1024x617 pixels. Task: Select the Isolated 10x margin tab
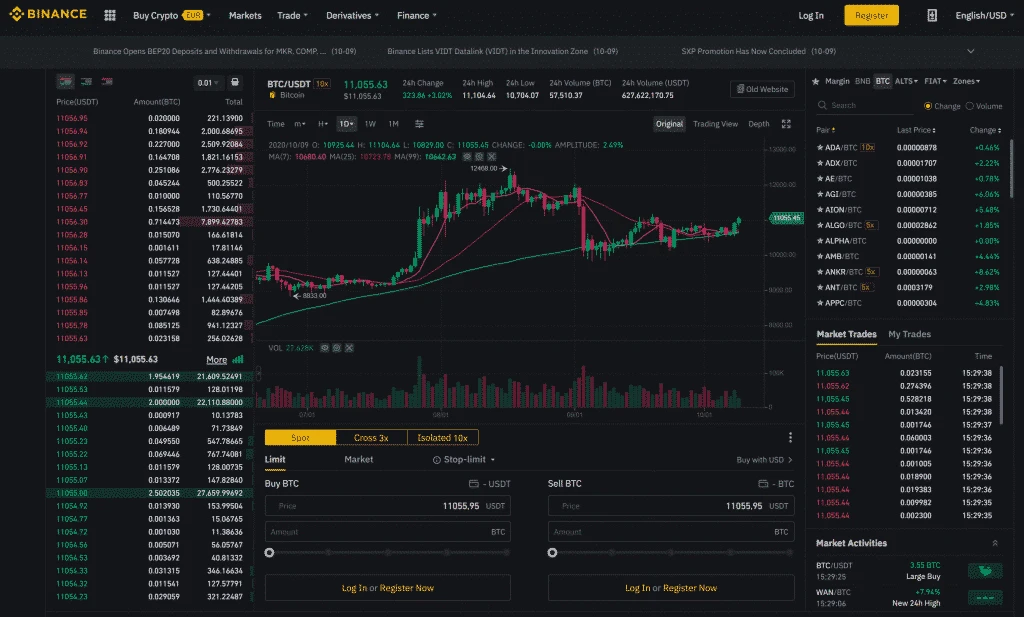click(x=444, y=437)
